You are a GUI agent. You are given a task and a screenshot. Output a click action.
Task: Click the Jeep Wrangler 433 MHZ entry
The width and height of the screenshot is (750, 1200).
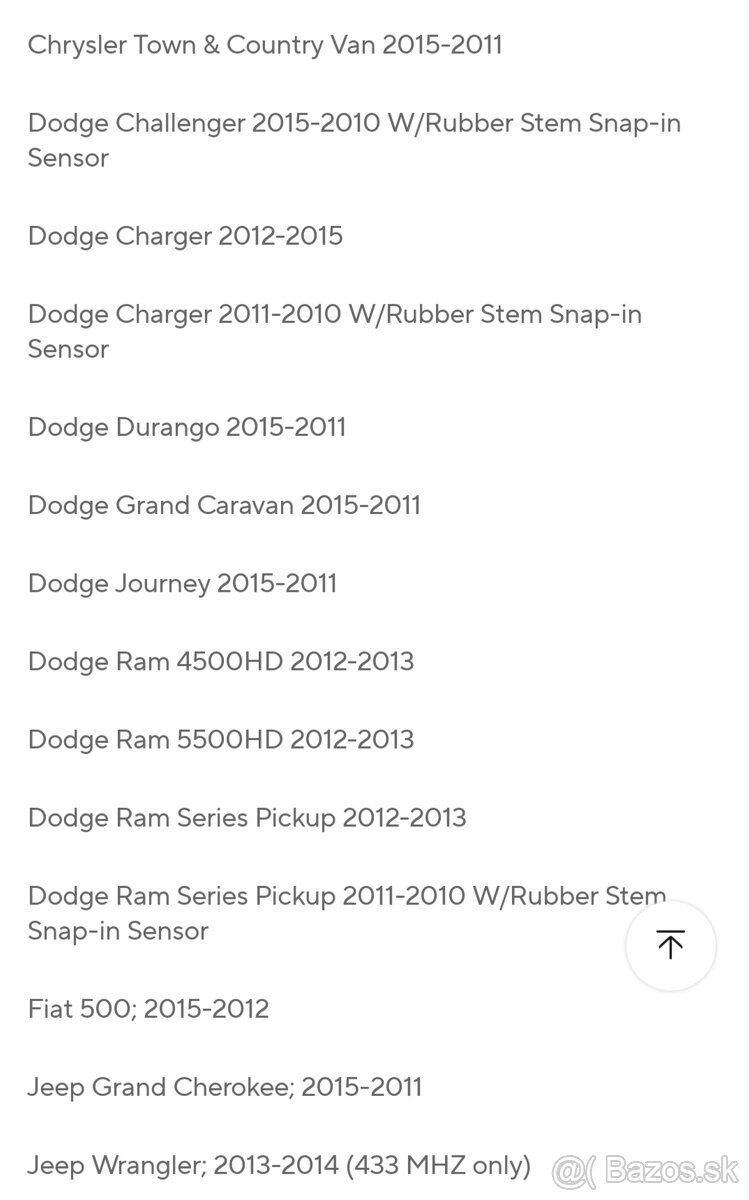279,1166
